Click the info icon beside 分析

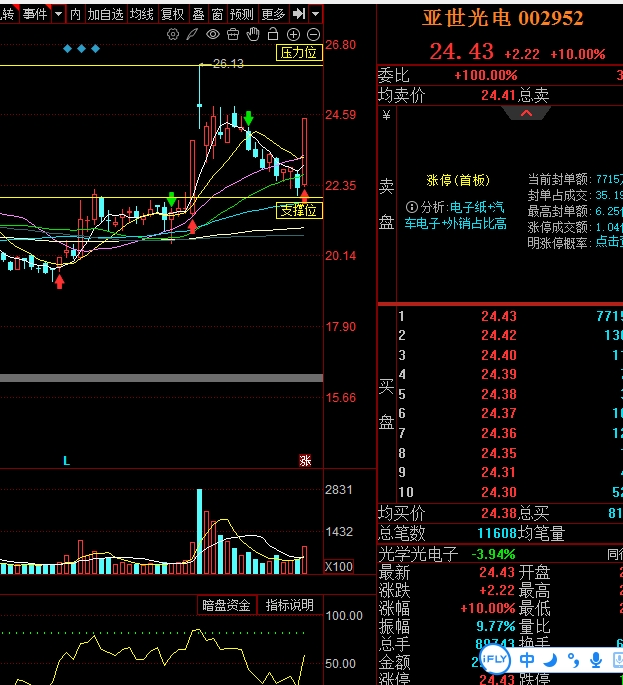point(412,207)
